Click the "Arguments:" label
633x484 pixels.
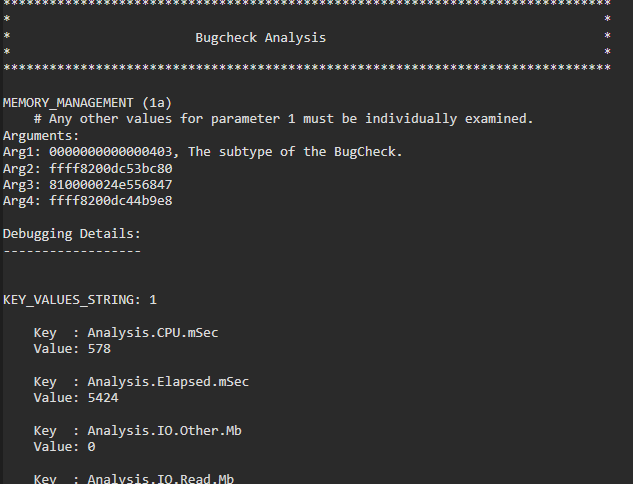[x=41, y=135]
